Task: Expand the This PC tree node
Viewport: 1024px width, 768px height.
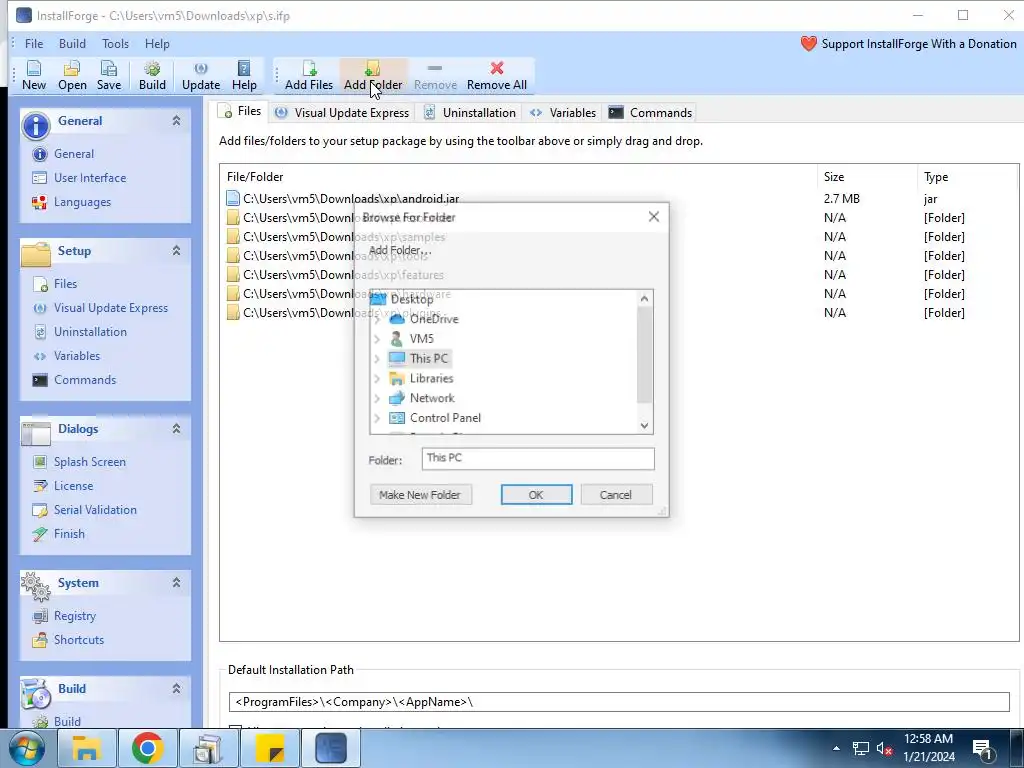Action: (x=377, y=359)
